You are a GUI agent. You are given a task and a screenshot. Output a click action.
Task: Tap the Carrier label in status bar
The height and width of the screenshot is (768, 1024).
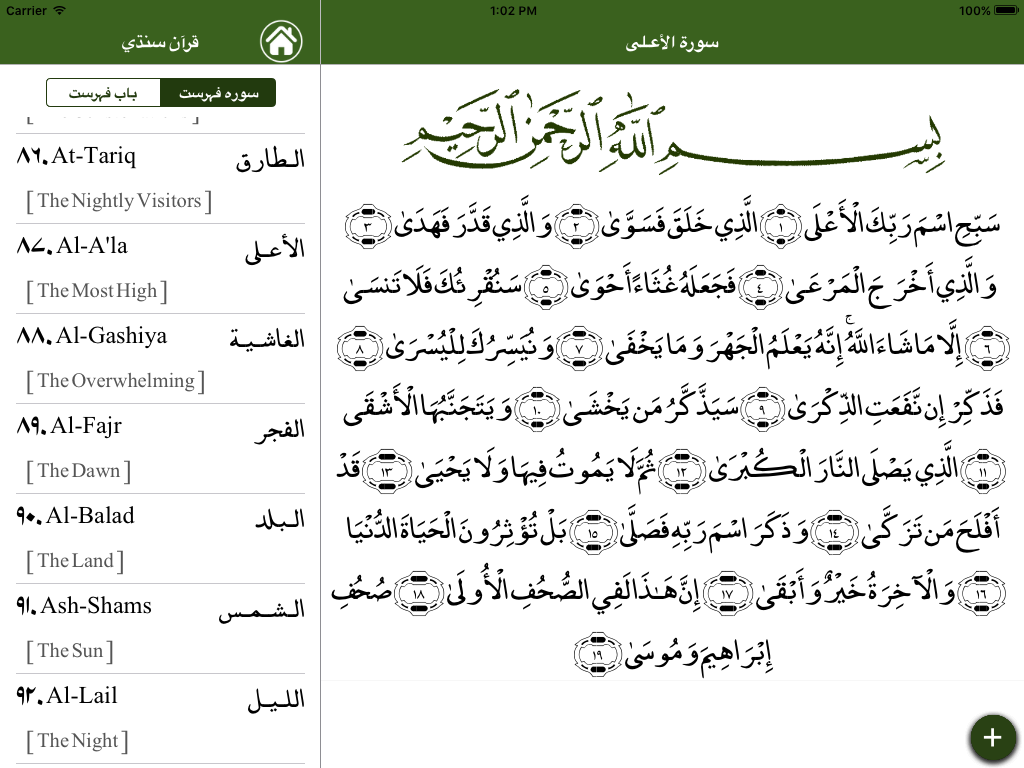coord(26,10)
